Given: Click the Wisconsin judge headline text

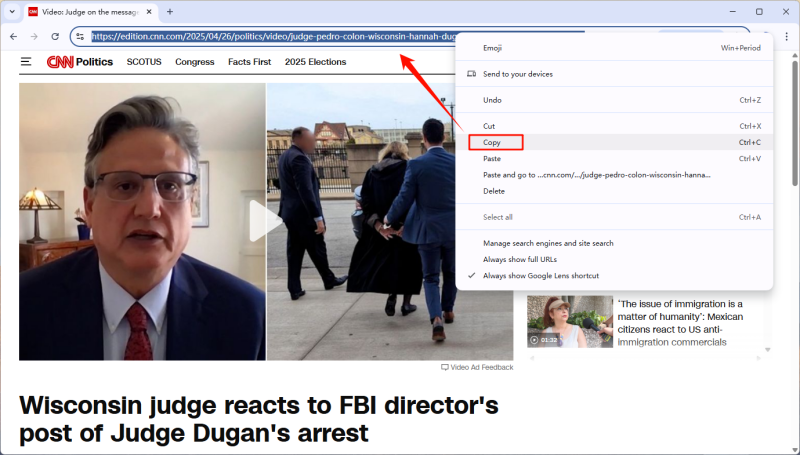Looking at the screenshot, I should click(x=259, y=419).
